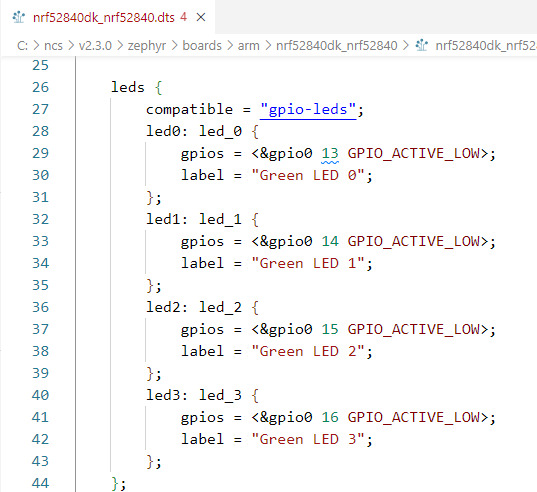Place cursor on the "leds" node name
537x492 pixels.
pos(128,87)
